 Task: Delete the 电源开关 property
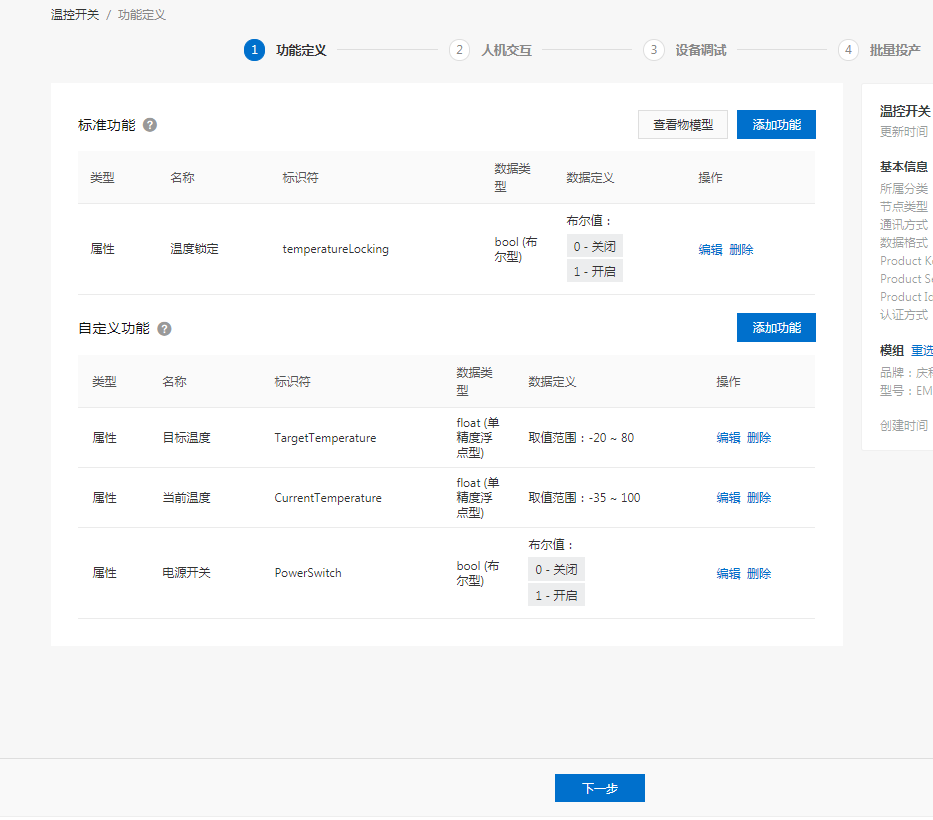pos(759,573)
